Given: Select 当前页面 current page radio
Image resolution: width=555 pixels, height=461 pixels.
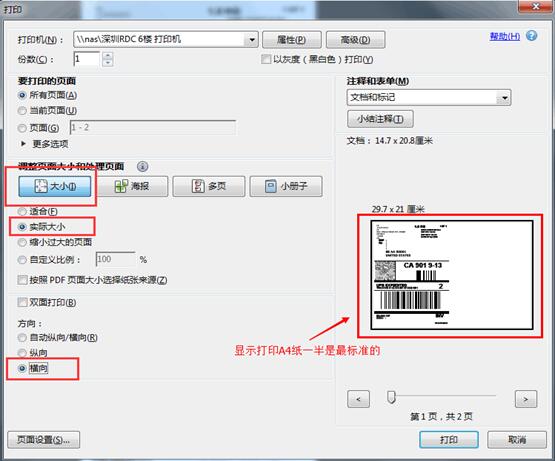Looking at the screenshot, I should pos(22,111).
